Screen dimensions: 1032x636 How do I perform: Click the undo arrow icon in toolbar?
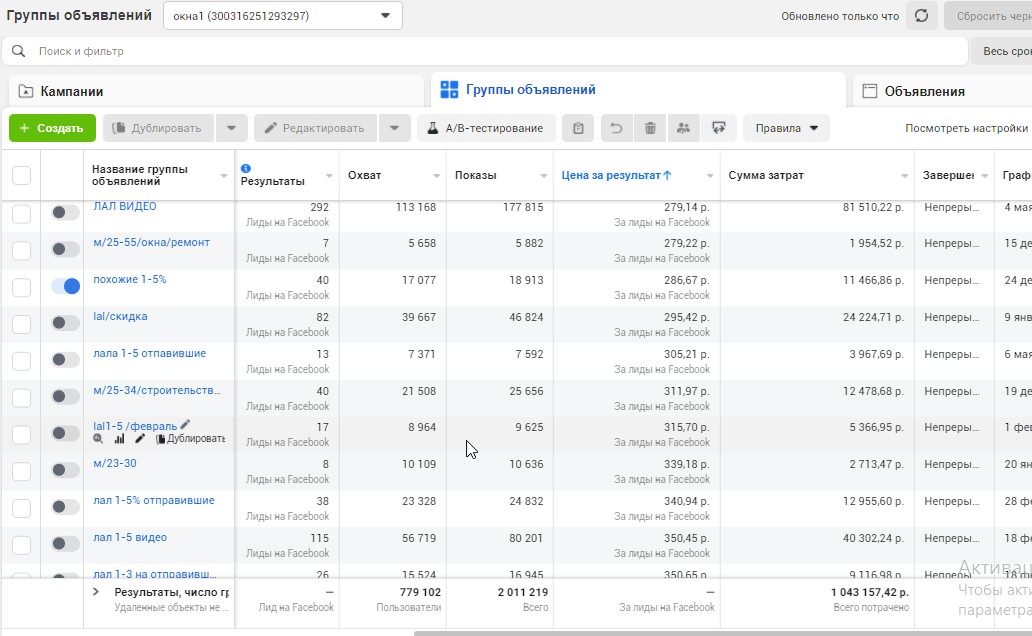pyautogui.click(x=616, y=128)
